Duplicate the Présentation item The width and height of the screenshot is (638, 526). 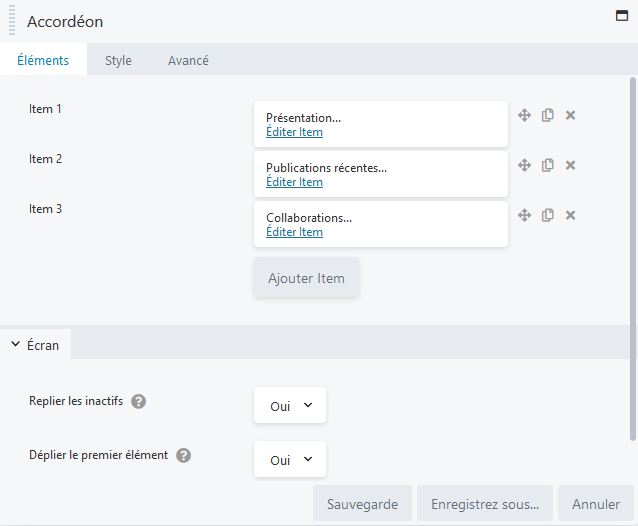[x=548, y=116]
